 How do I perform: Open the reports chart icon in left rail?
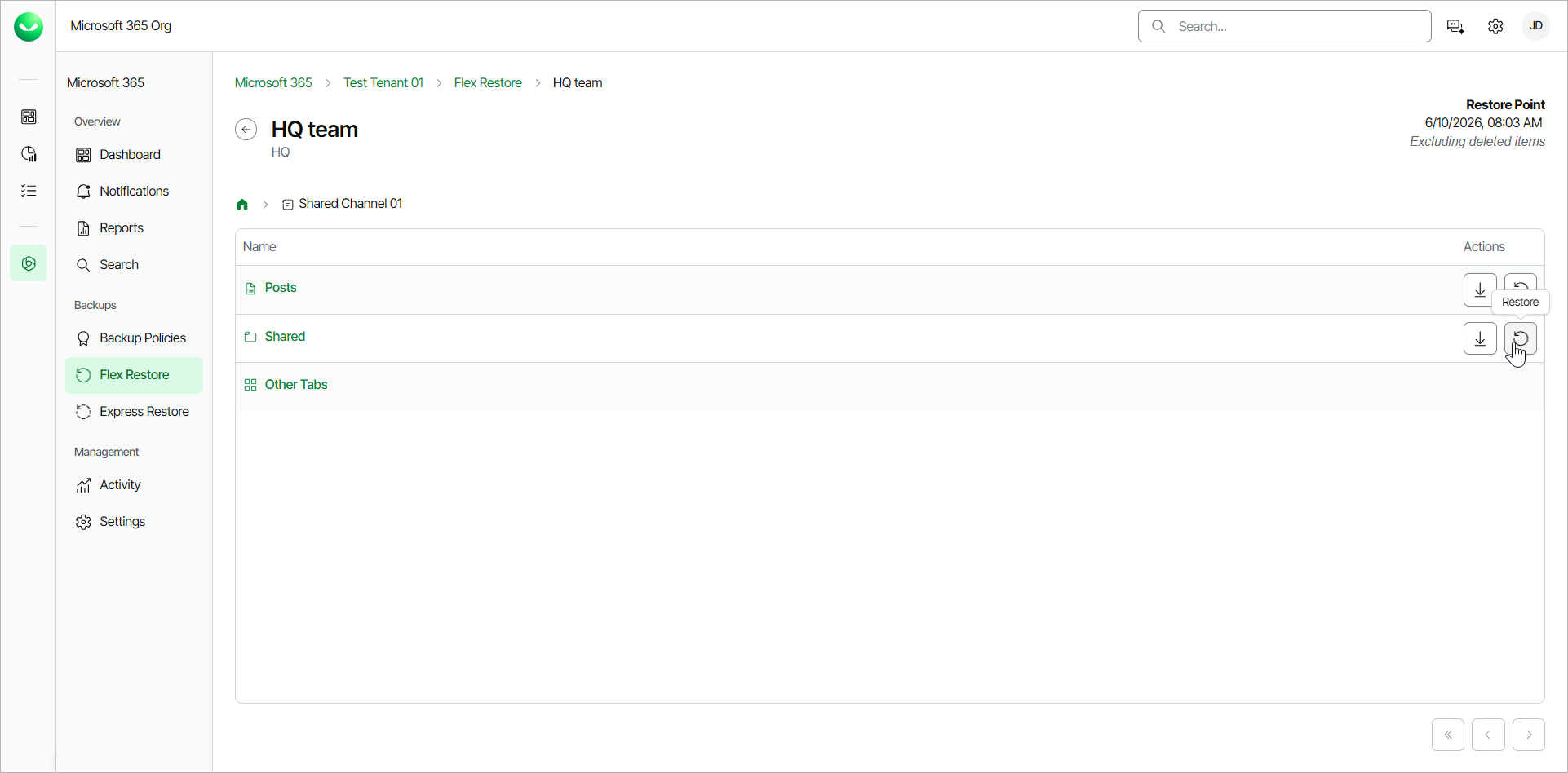click(29, 154)
